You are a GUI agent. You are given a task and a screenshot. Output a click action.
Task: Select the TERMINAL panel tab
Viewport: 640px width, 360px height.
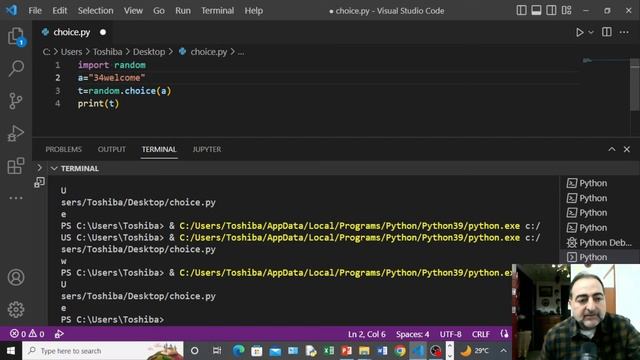(159, 149)
